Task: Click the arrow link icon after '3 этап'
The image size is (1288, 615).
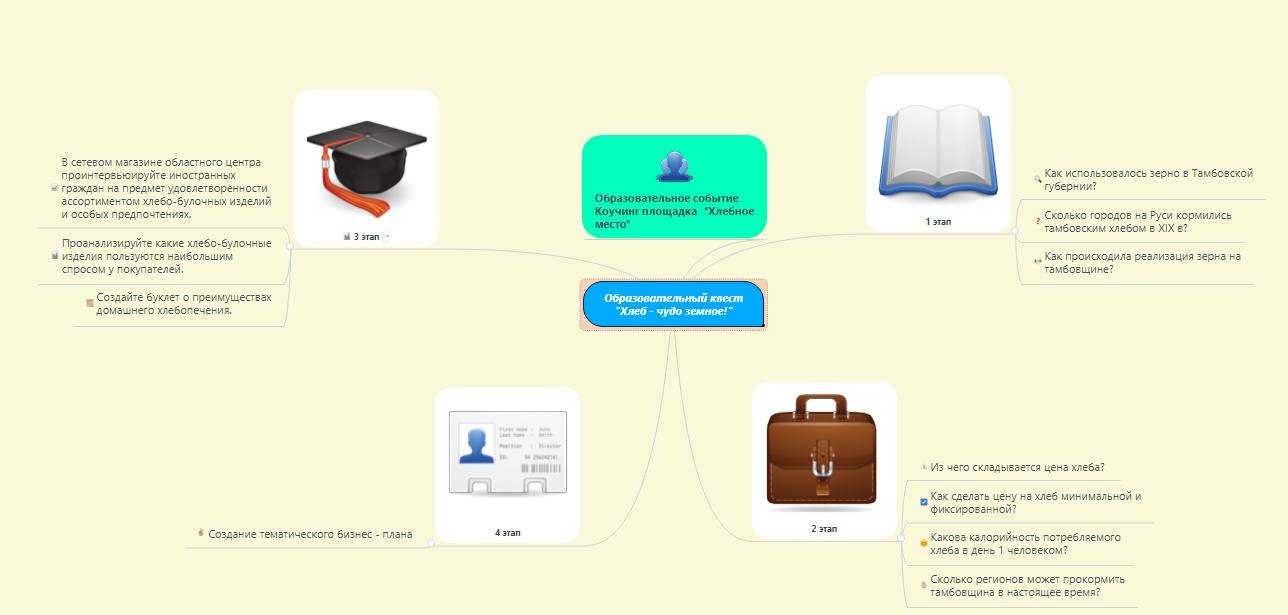Action: [387, 236]
